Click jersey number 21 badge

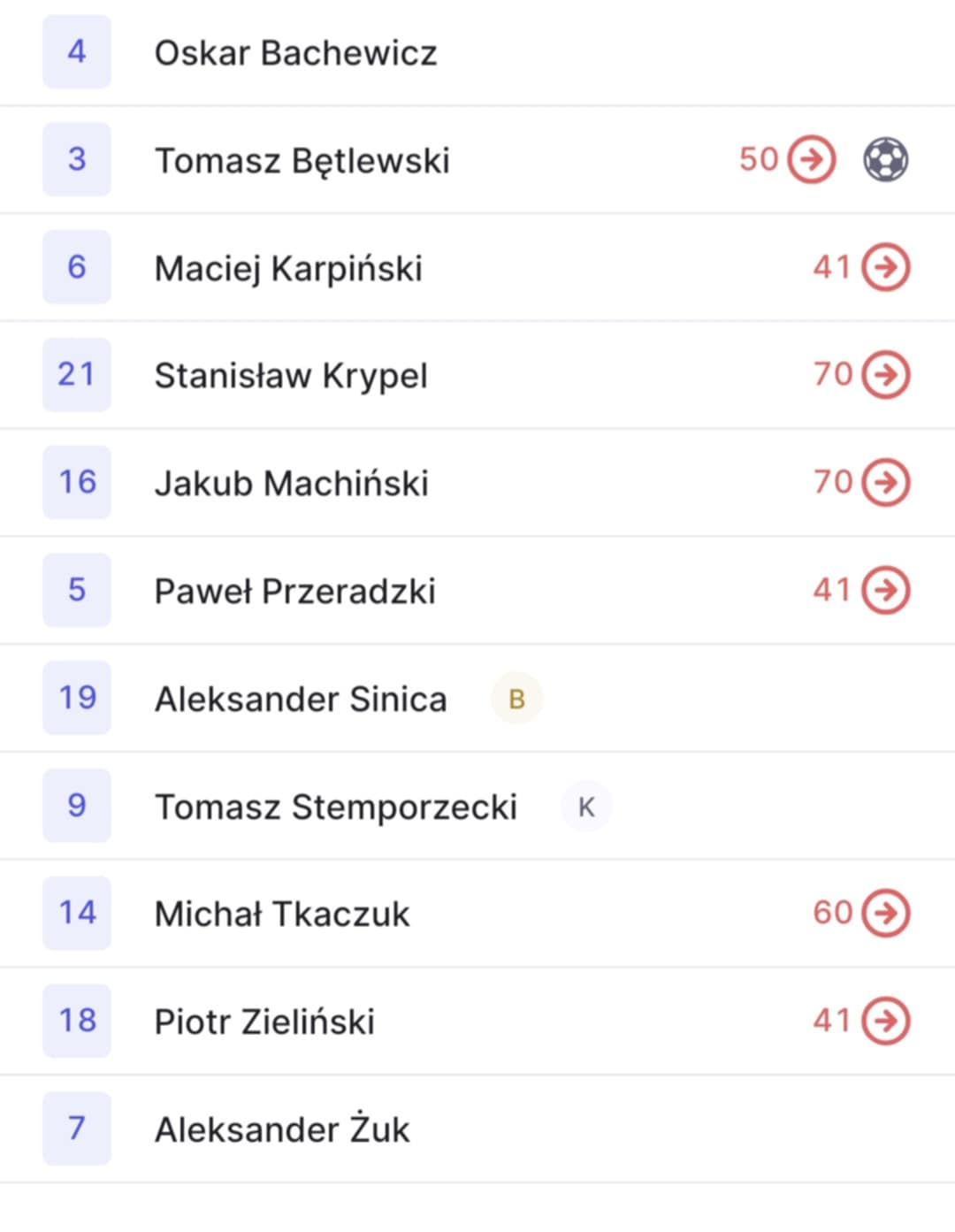77,374
